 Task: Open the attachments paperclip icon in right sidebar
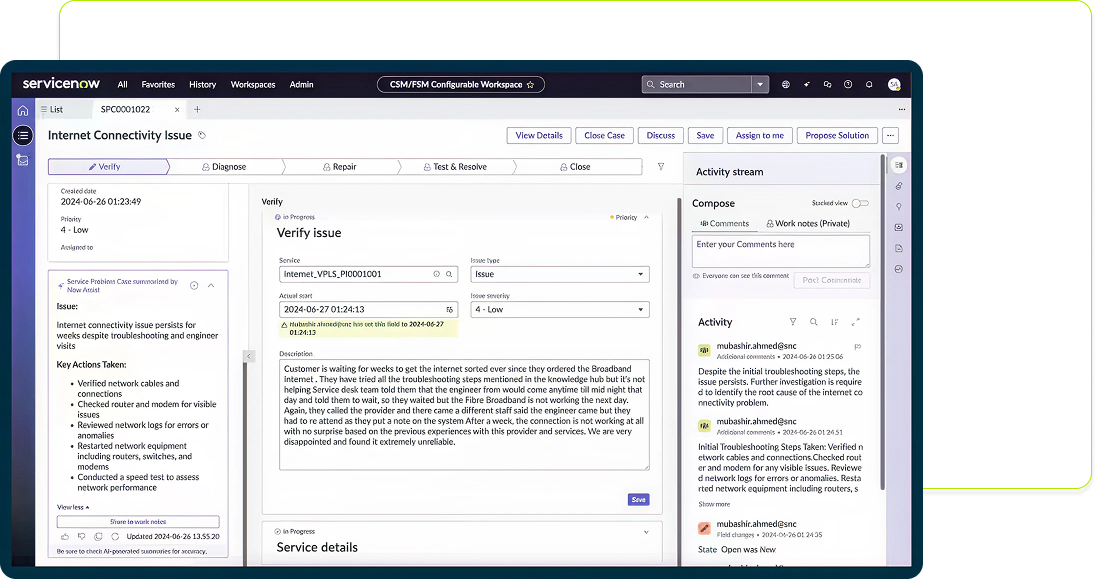coord(899,186)
